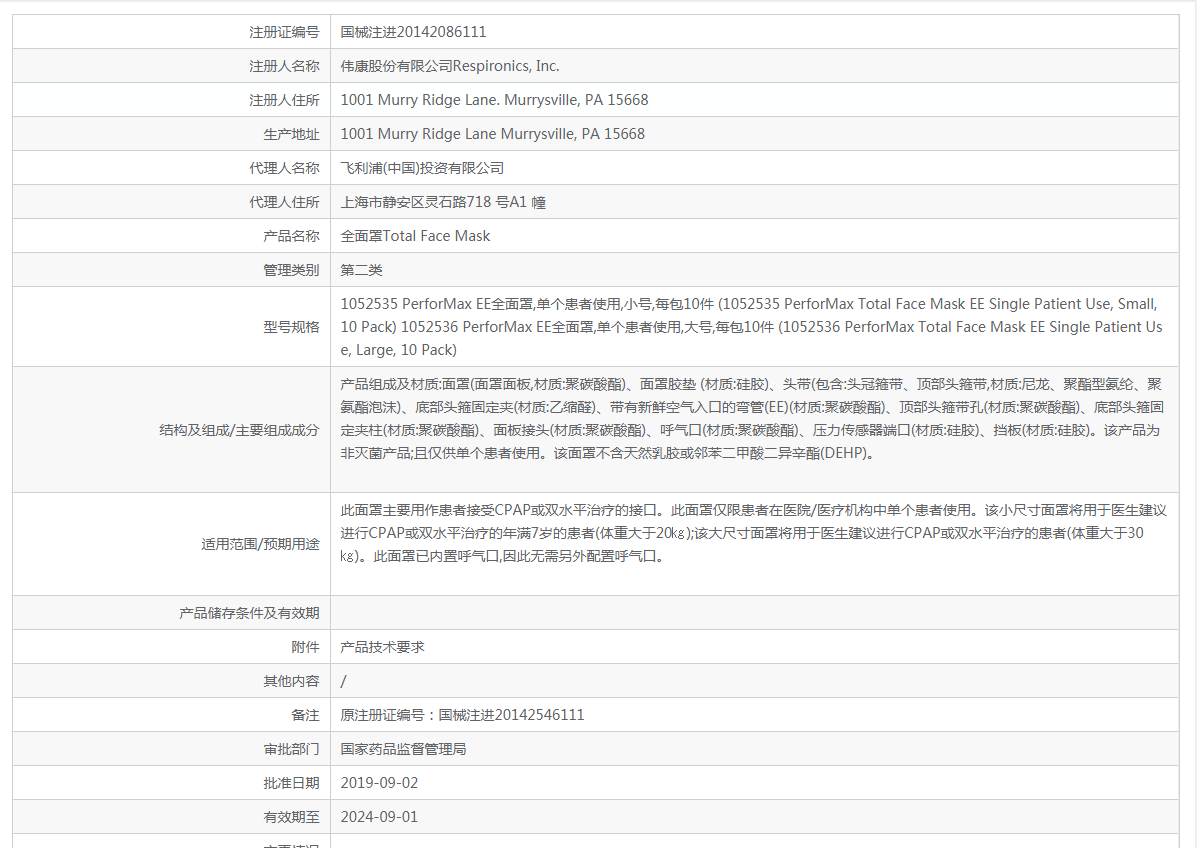
Task: Select the text 国家药品监督管理局
Action: (x=403, y=750)
